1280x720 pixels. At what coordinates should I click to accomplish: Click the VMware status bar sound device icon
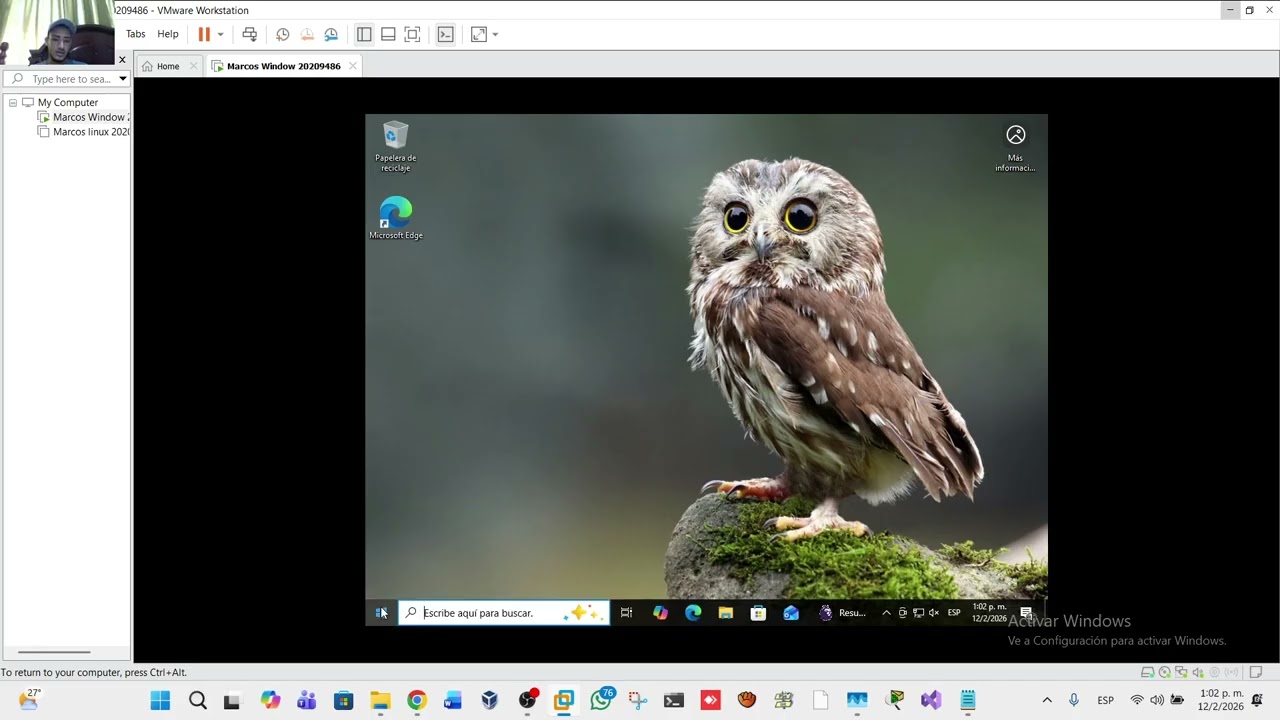click(1198, 672)
